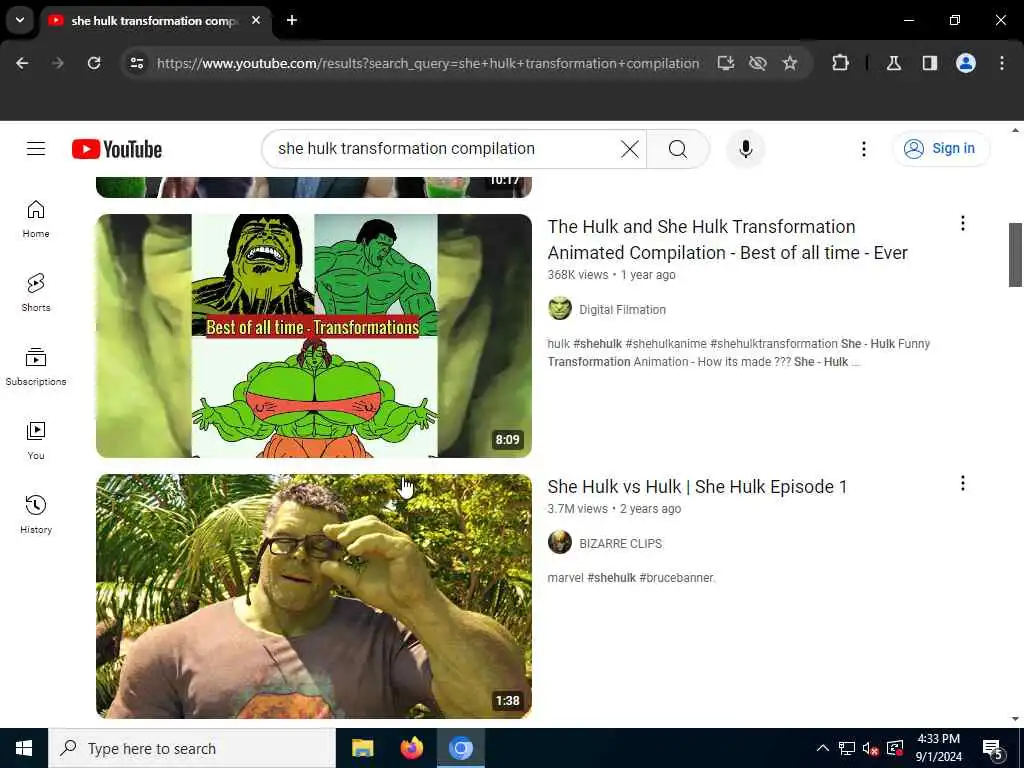Image resolution: width=1024 pixels, height=768 pixels.
Task: Show hidden system tray icons
Action: [x=823, y=748]
